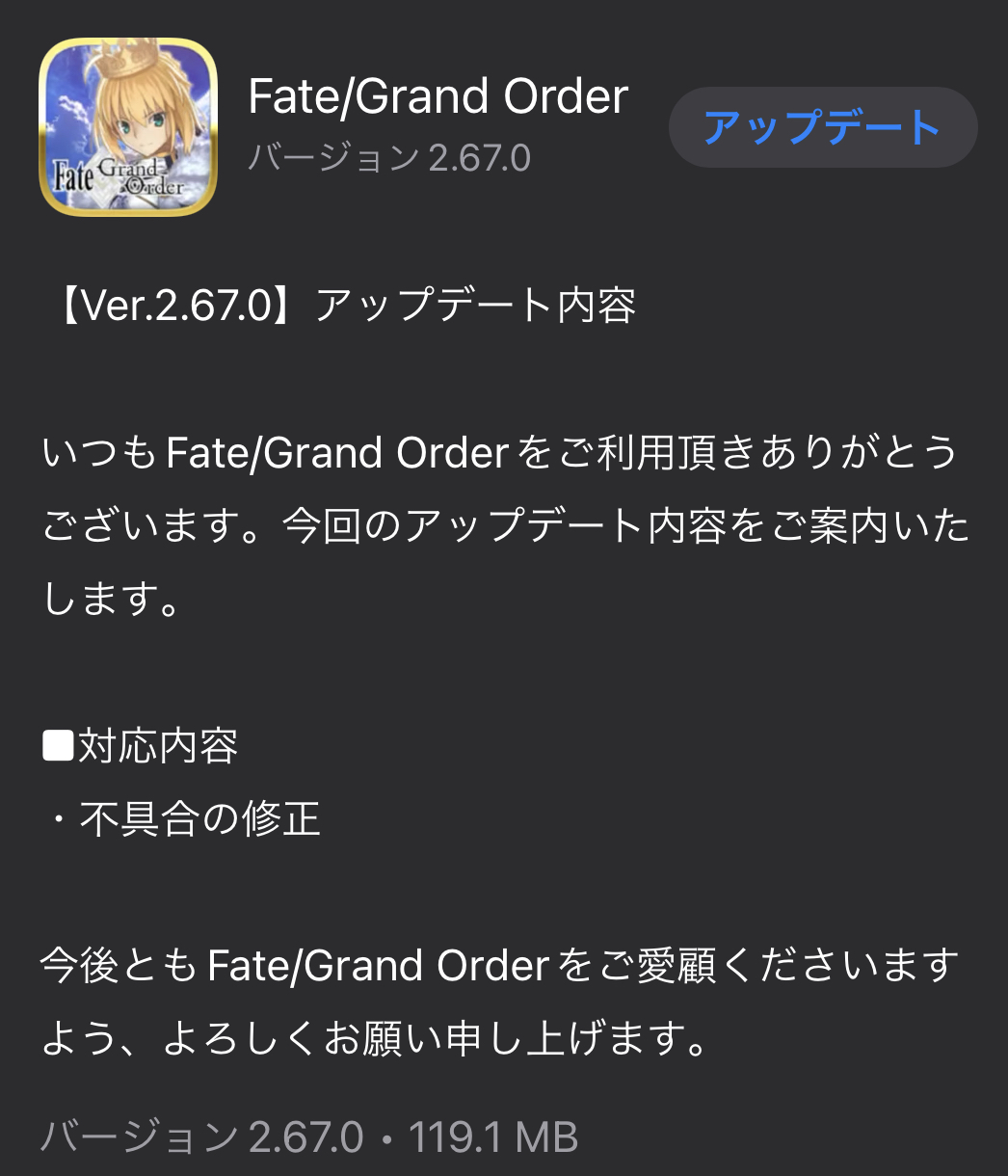Tap the バージョン 2.67.0 subtitle under the title
Viewport: 1008px width, 1176px height.
(389, 158)
